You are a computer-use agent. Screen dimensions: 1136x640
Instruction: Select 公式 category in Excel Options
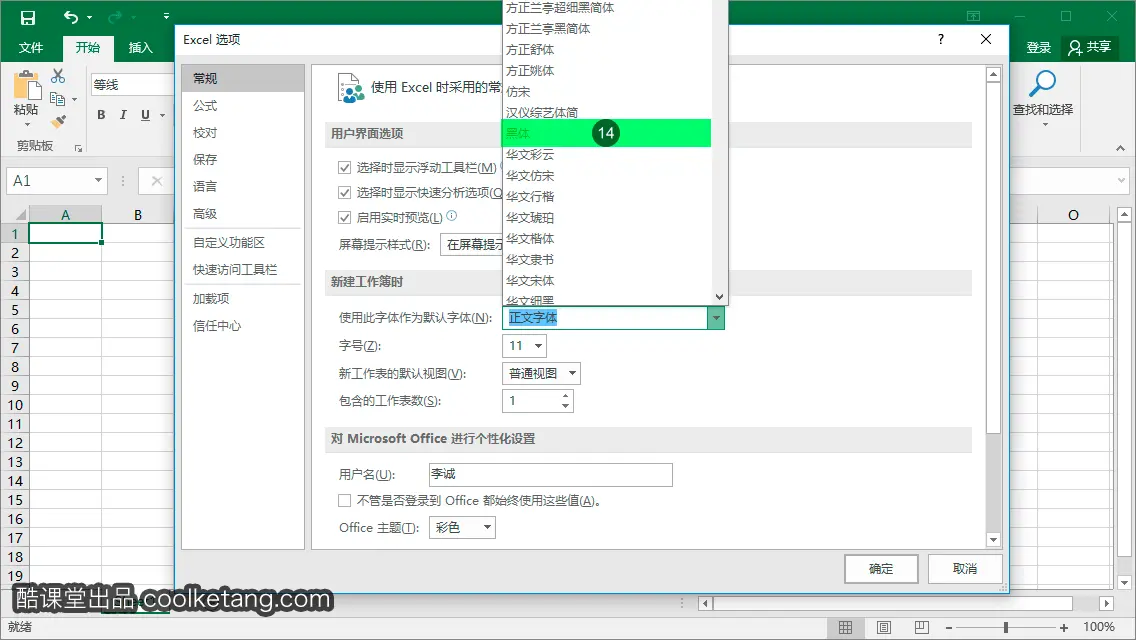243,106
